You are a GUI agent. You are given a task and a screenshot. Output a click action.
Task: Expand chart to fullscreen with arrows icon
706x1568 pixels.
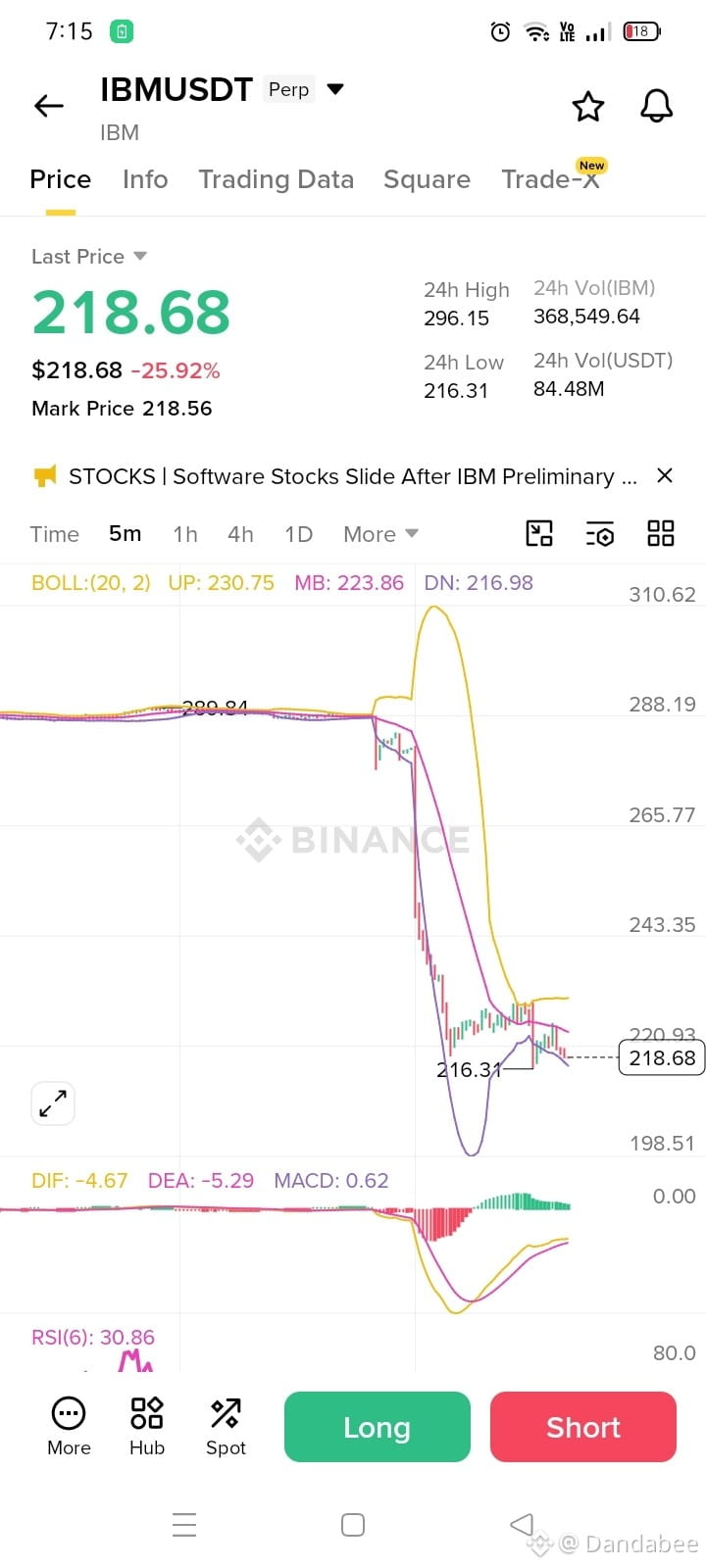coord(53,1103)
